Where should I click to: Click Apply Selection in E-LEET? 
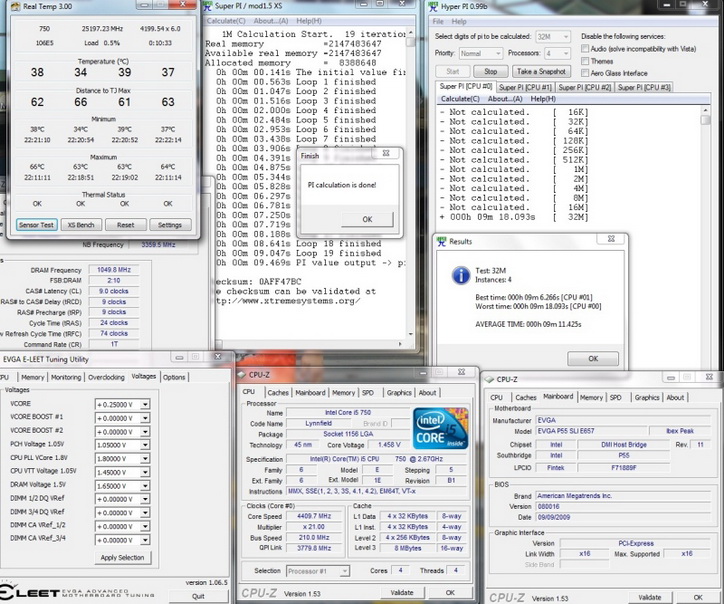(x=122, y=557)
